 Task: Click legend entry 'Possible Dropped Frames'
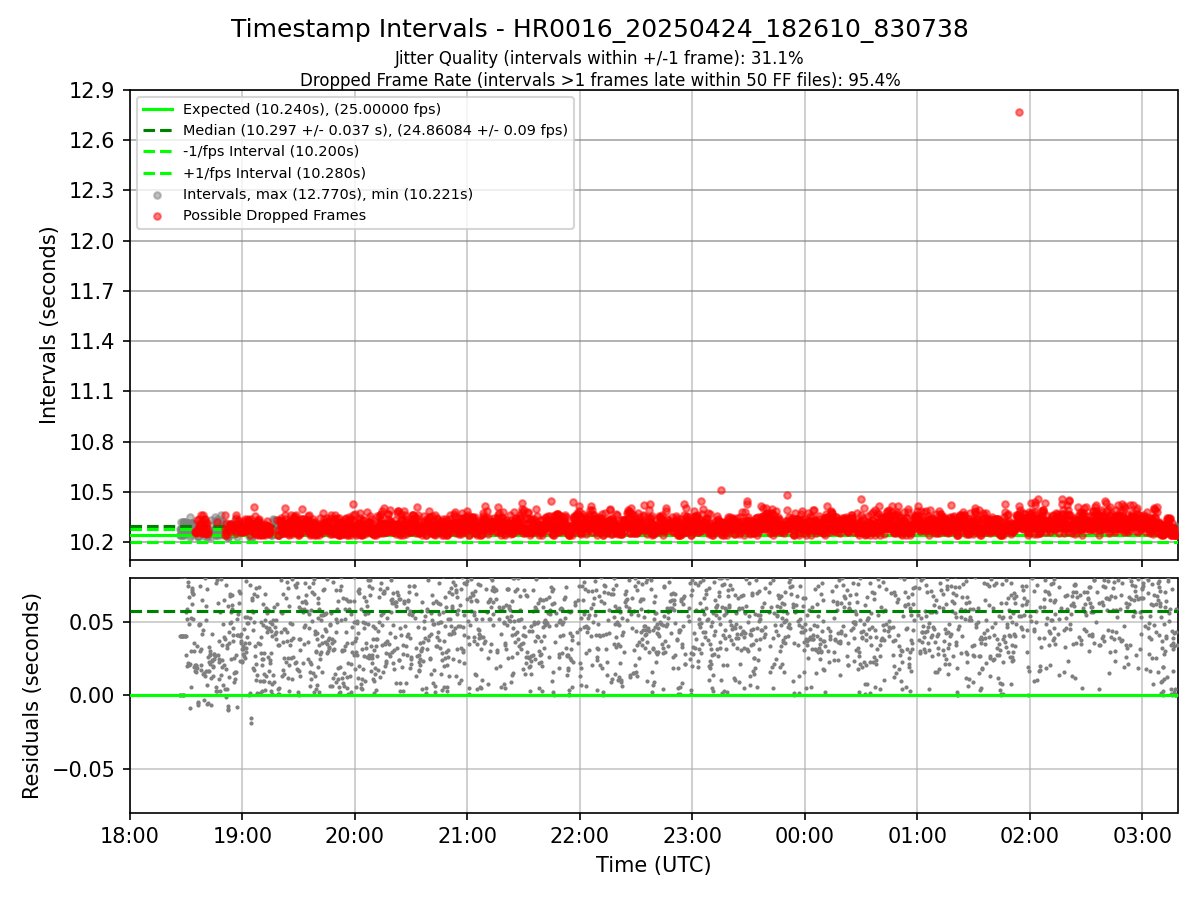click(274, 215)
